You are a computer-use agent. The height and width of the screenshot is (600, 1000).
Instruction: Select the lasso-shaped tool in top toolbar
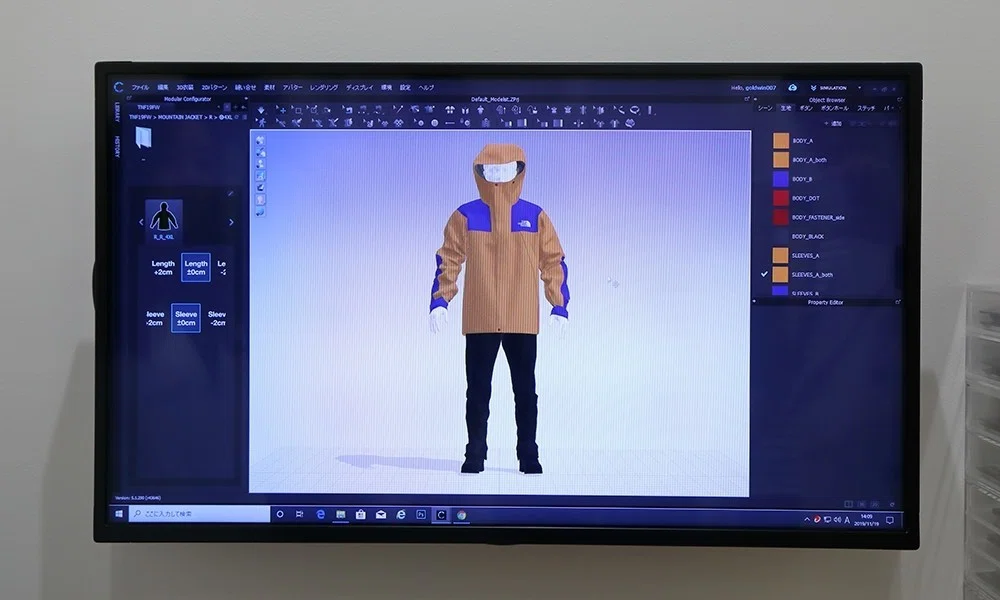tap(635, 110)
